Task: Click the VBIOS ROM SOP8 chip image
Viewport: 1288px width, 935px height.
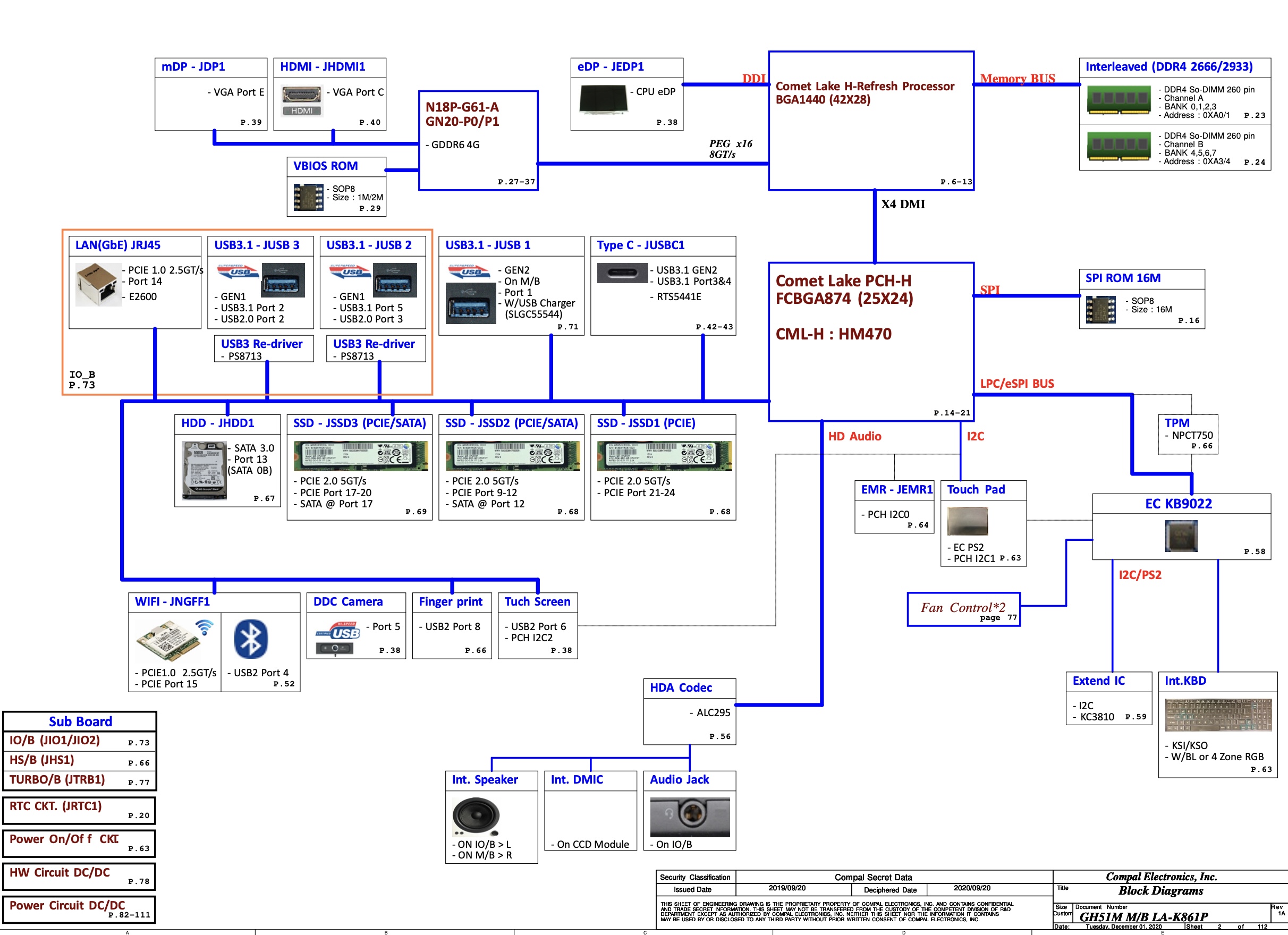Action: pos(308,197)
